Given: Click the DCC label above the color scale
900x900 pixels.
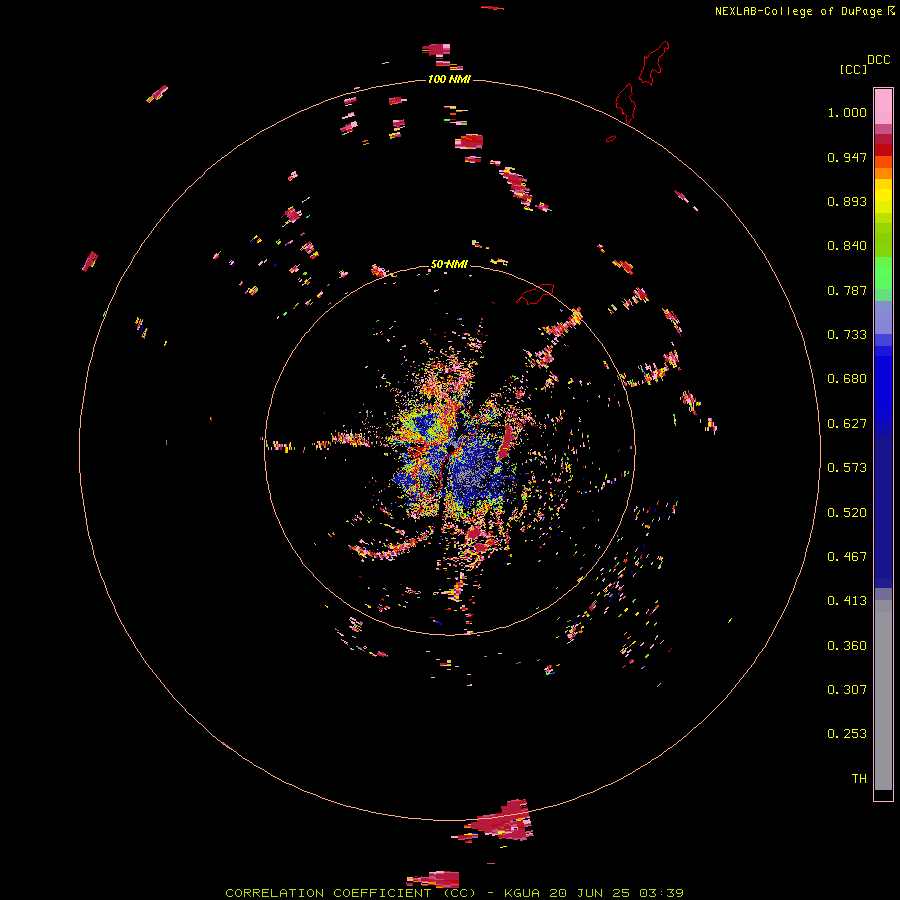Looking at the screenshot, I should pyautogui.click(x=879, y=60).
